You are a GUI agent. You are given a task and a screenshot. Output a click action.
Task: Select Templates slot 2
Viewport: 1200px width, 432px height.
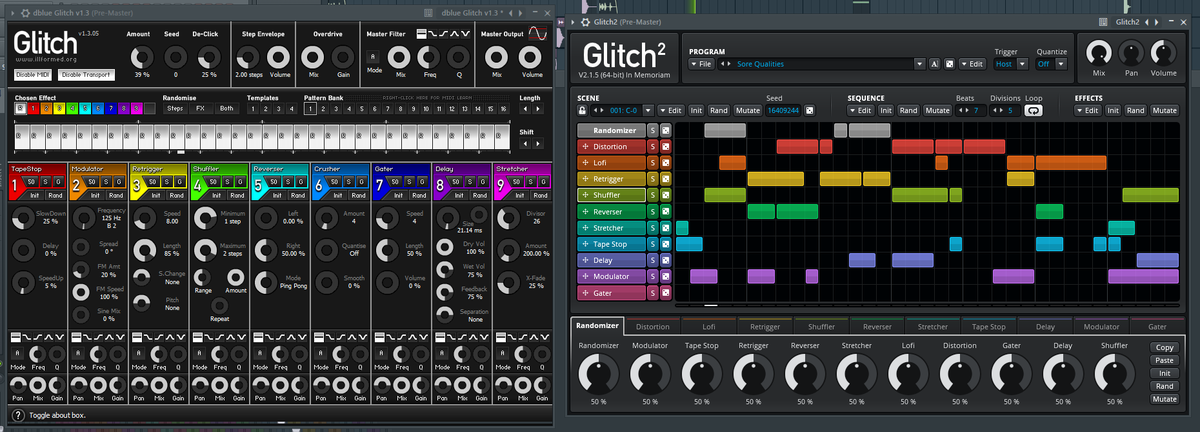coord(265,108)
